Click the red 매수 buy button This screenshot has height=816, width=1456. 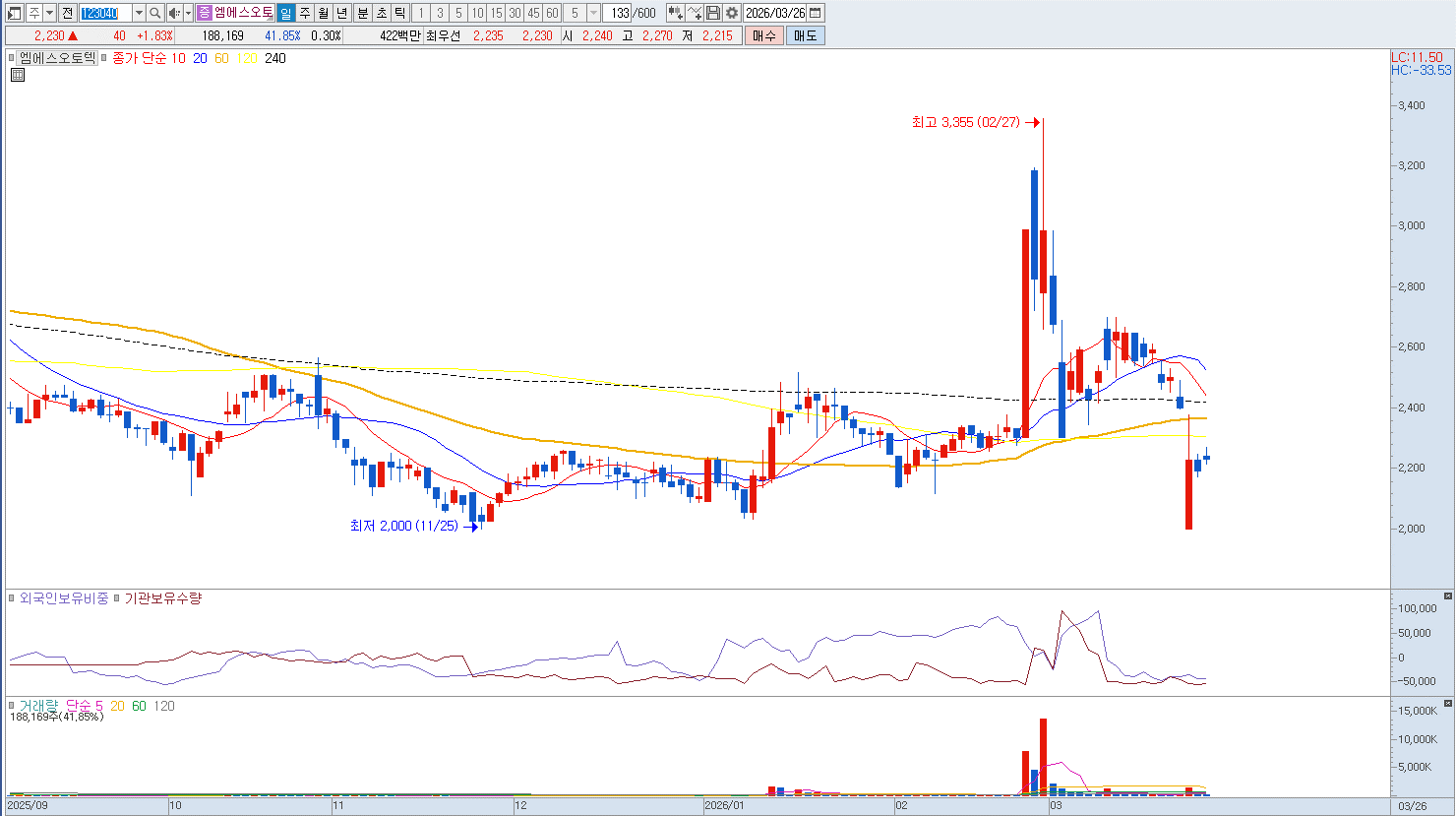point(764,35)
